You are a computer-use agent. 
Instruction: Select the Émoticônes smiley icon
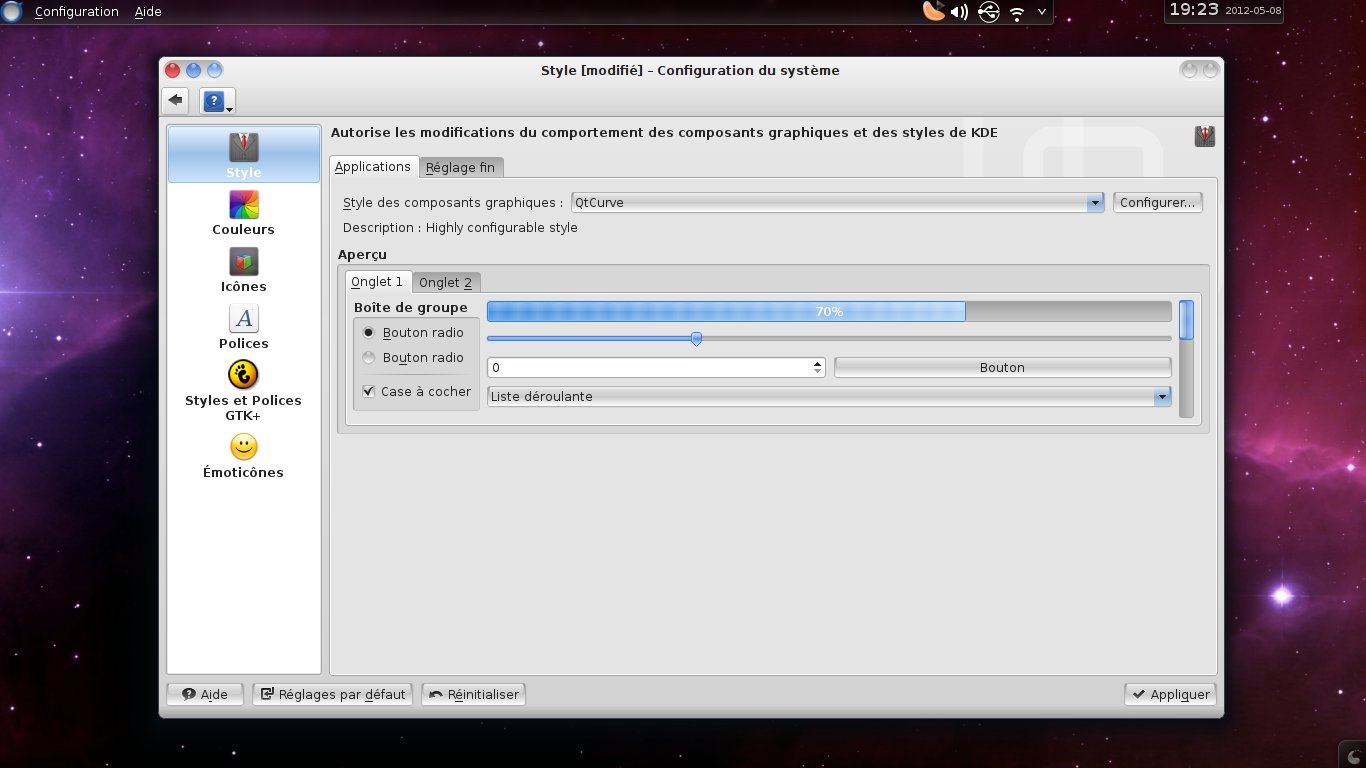(x=243, y=447)
